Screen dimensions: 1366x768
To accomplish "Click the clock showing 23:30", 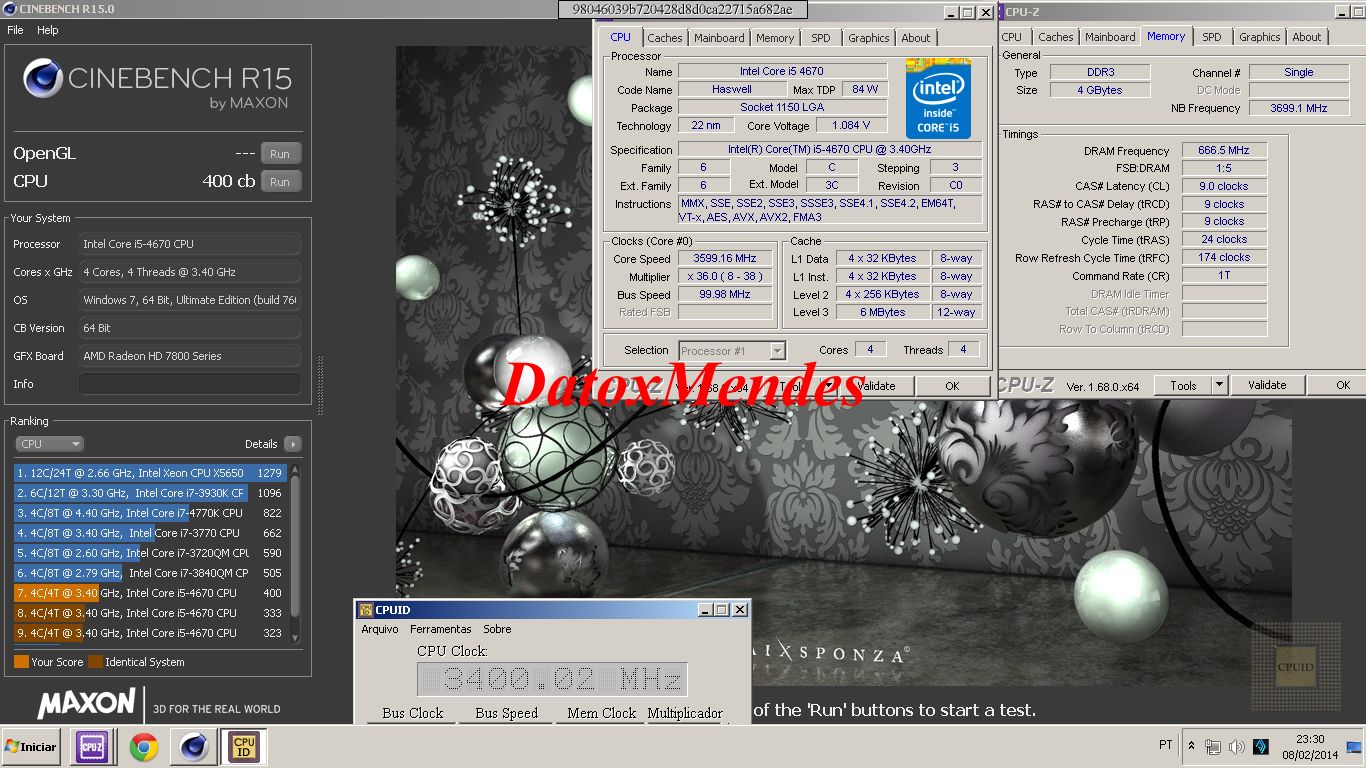I will pos(1310,739).
